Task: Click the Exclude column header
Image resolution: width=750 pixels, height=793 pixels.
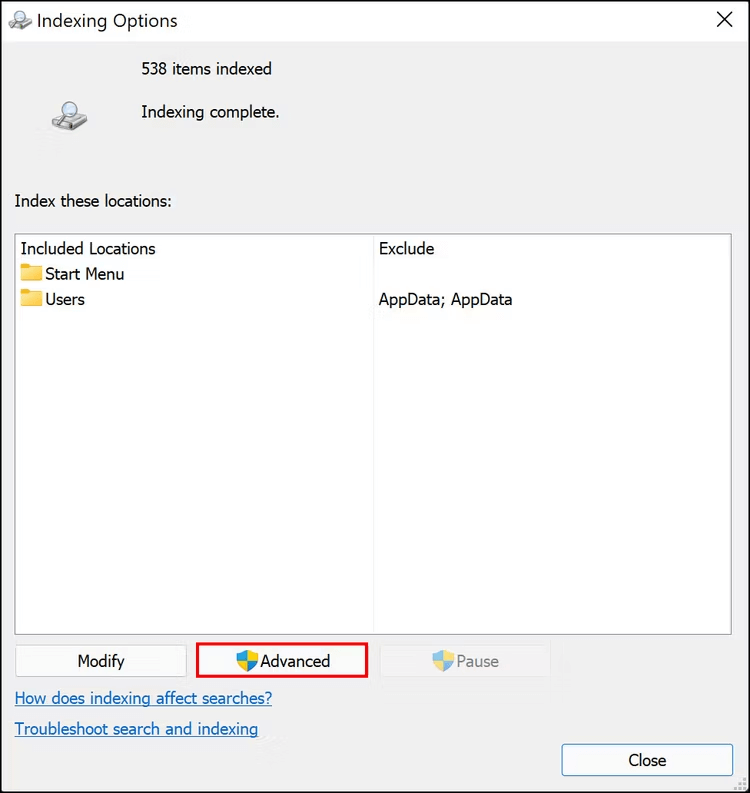Action: 407,248
